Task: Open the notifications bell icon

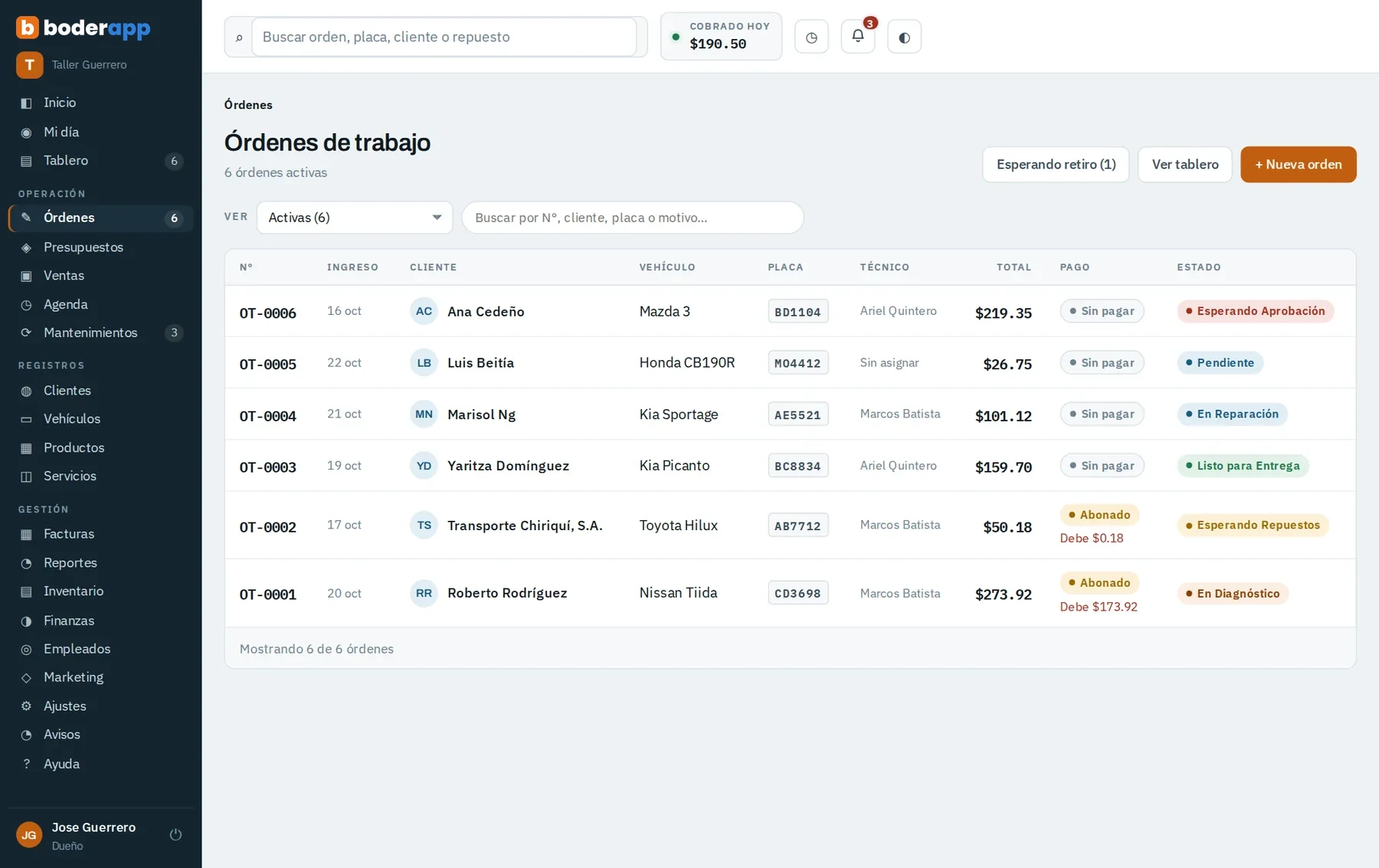Action: coord(857,36)
